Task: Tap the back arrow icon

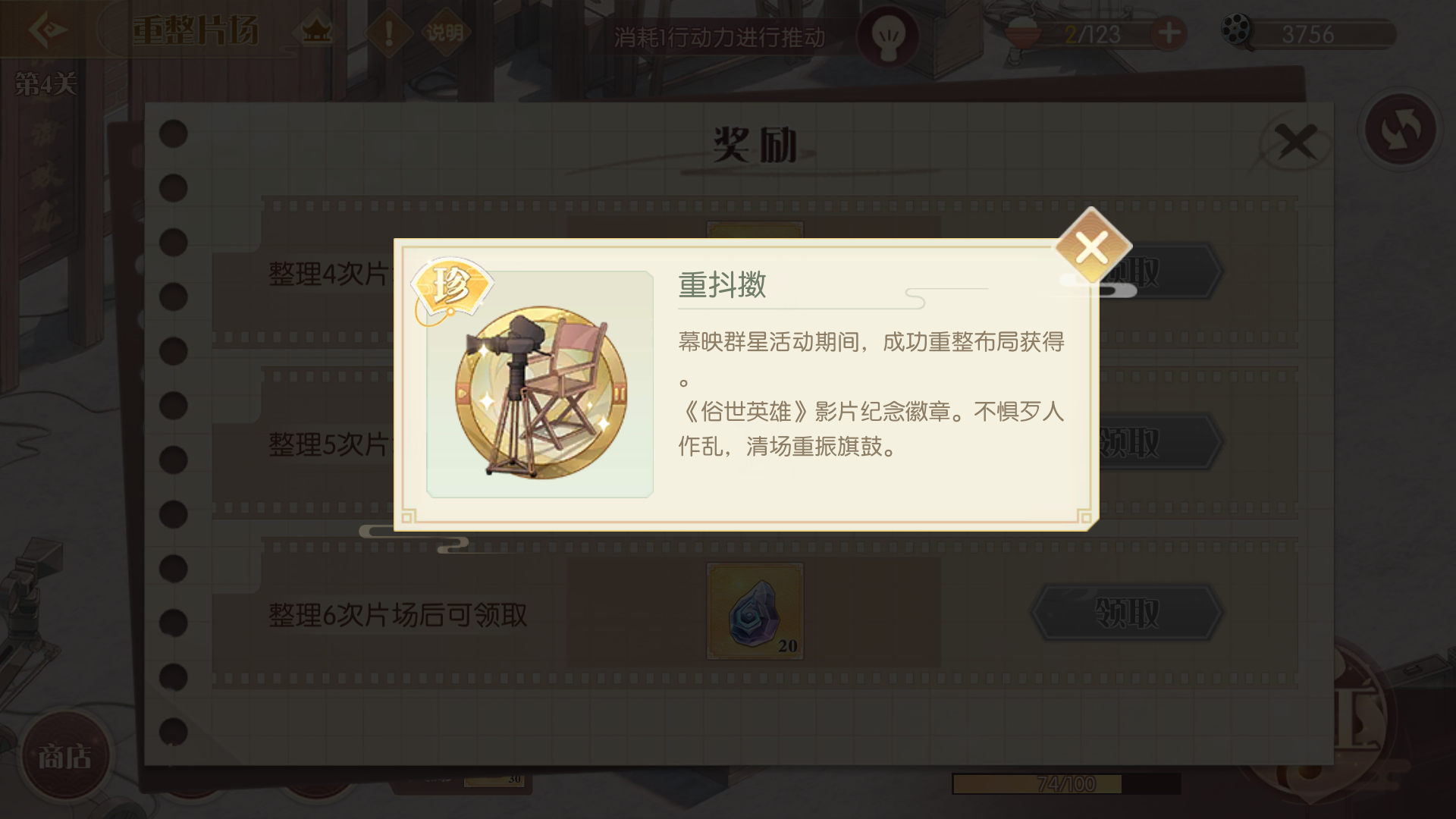Action: (x=49, y=31)
